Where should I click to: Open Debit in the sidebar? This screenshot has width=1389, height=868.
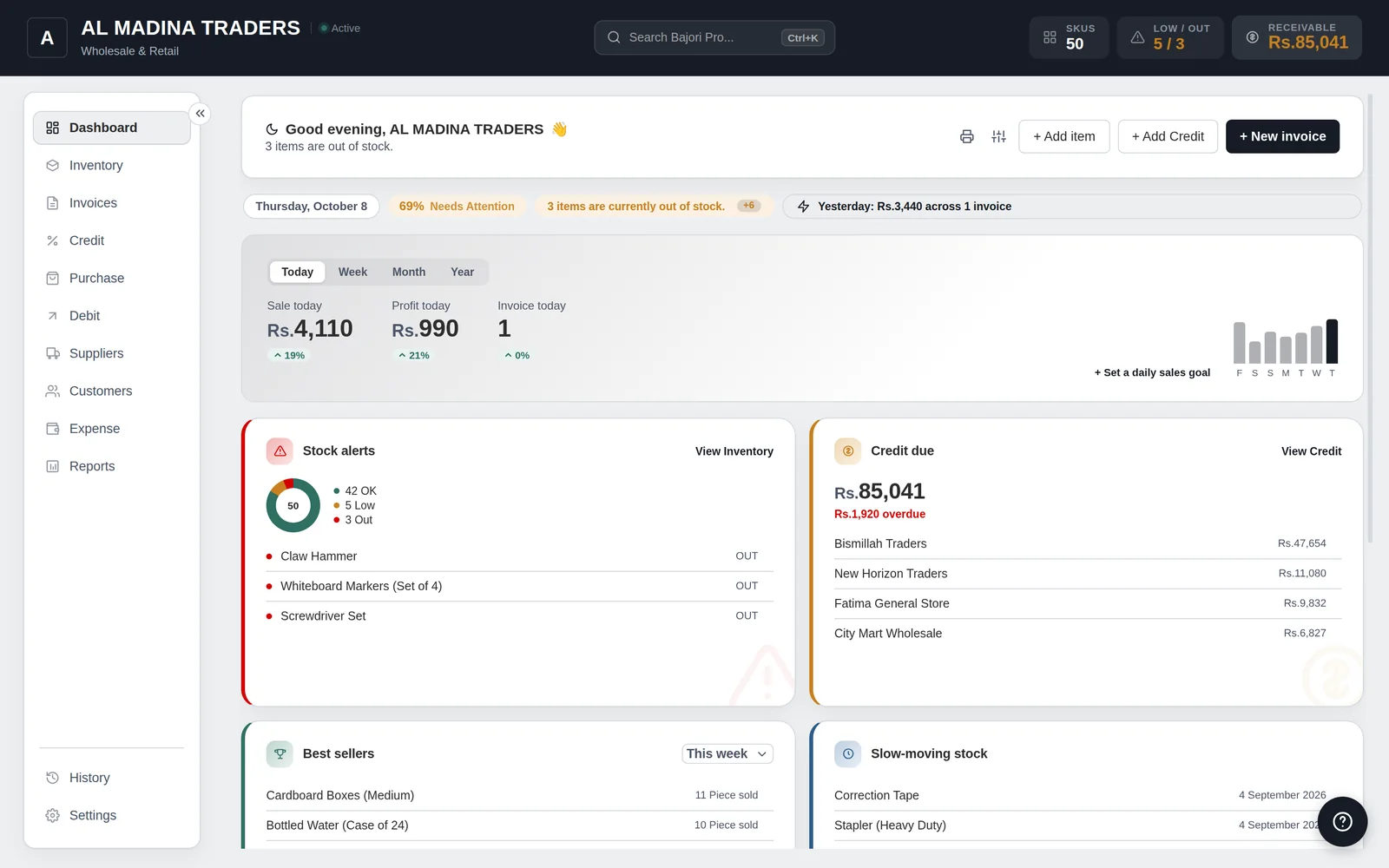coord(112,316)
